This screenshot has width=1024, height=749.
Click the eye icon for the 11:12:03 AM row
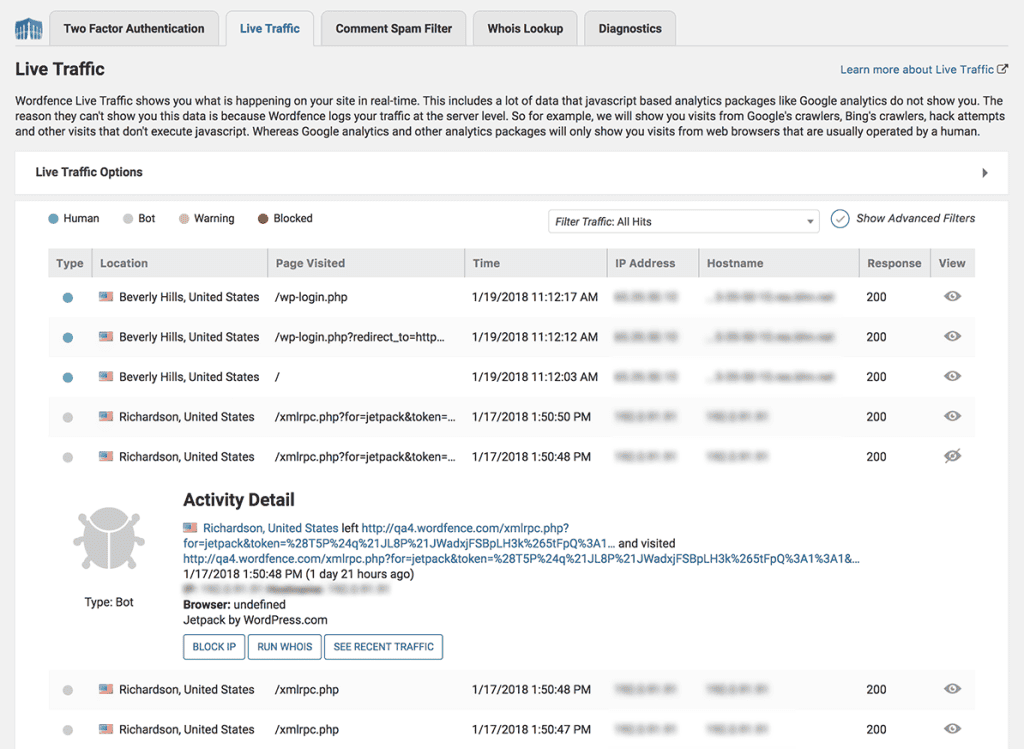952,376
